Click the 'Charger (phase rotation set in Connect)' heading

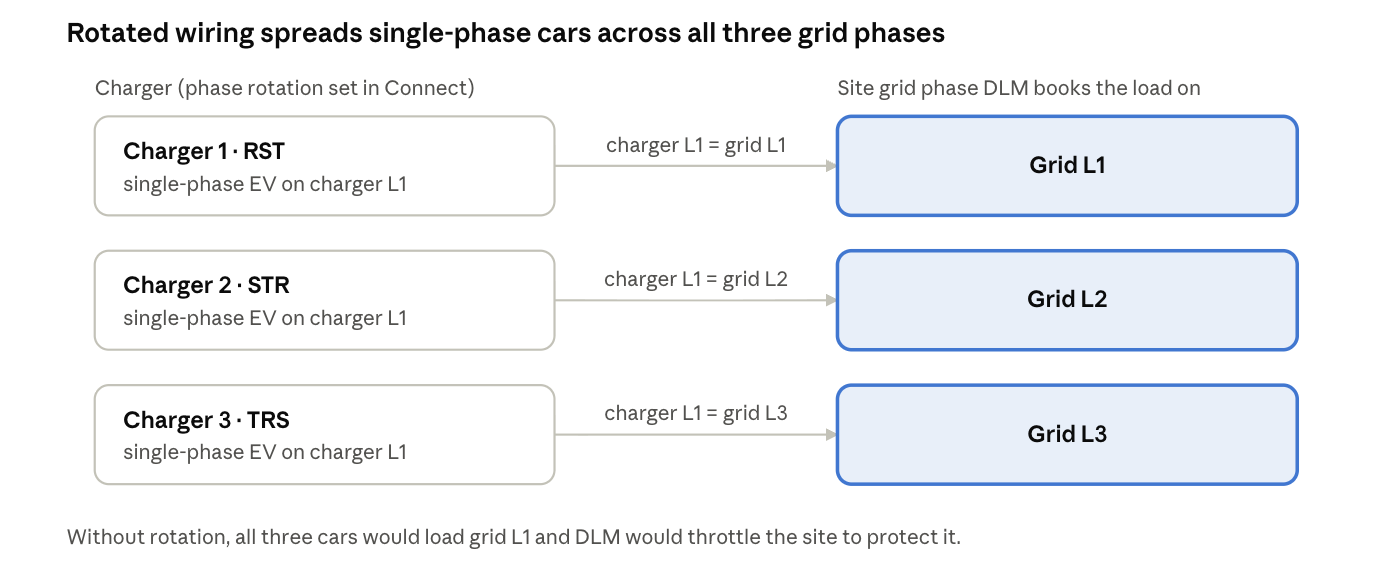point(285,88)
